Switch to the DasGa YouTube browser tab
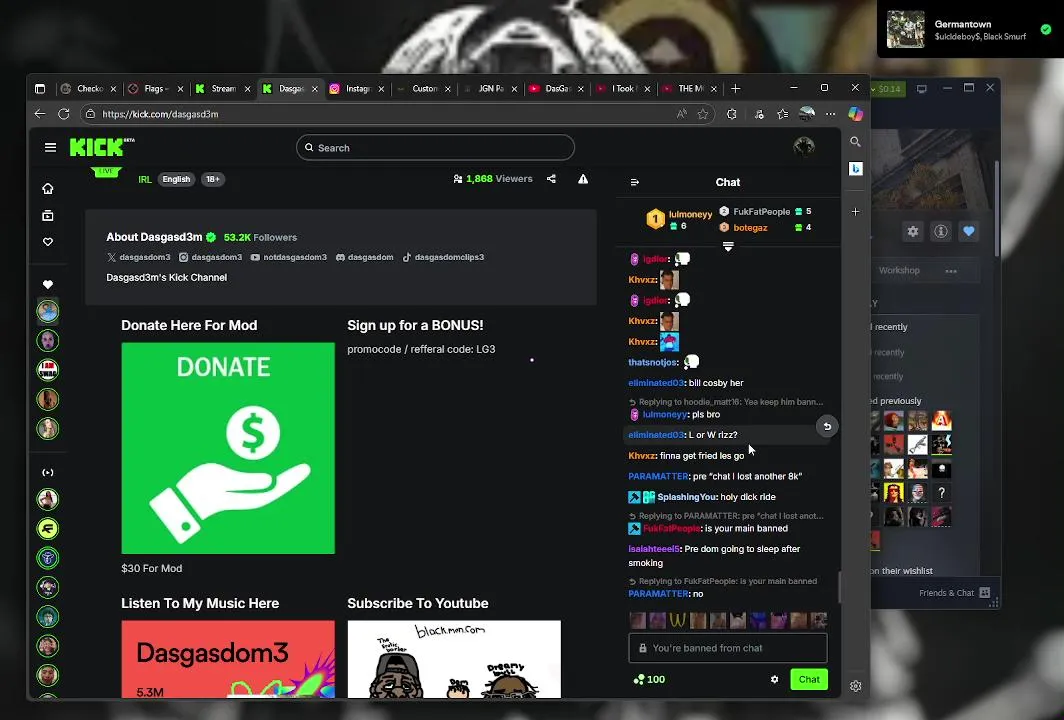 (x=556, y=89)
